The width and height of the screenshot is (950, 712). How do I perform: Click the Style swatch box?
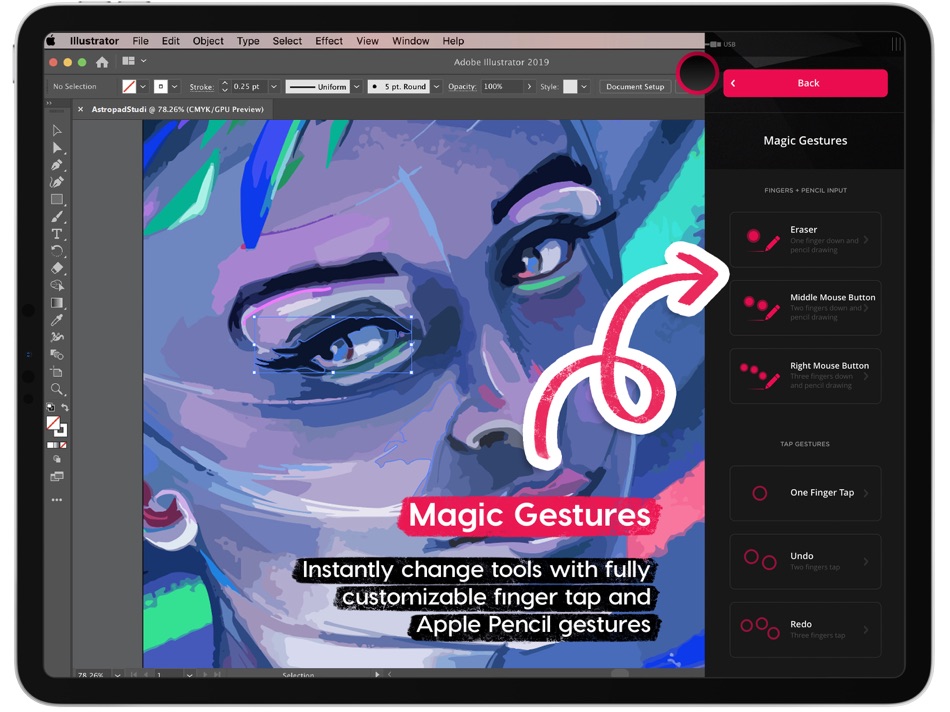coord(570,87)
